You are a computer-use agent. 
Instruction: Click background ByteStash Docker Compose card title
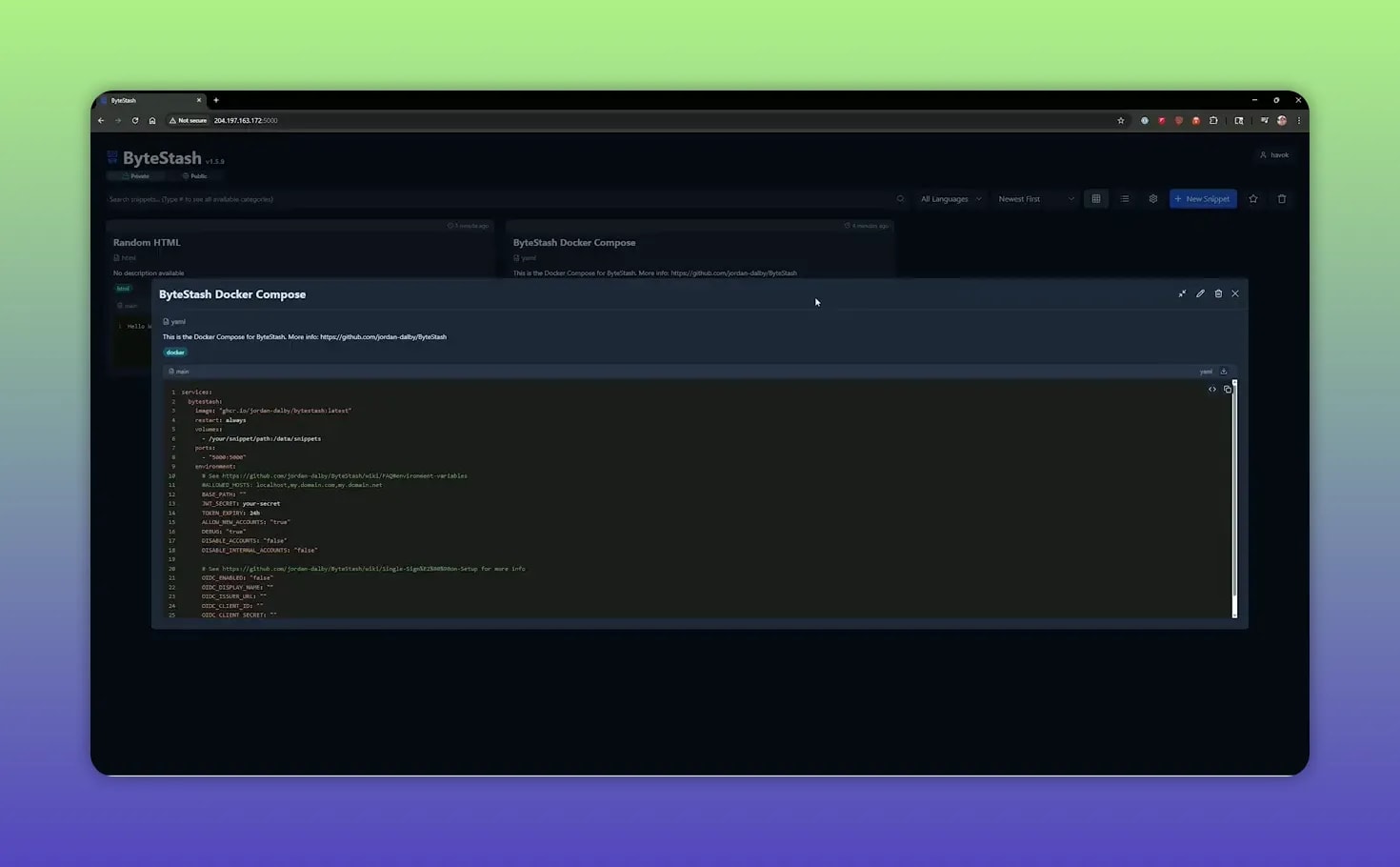[574, 243]
